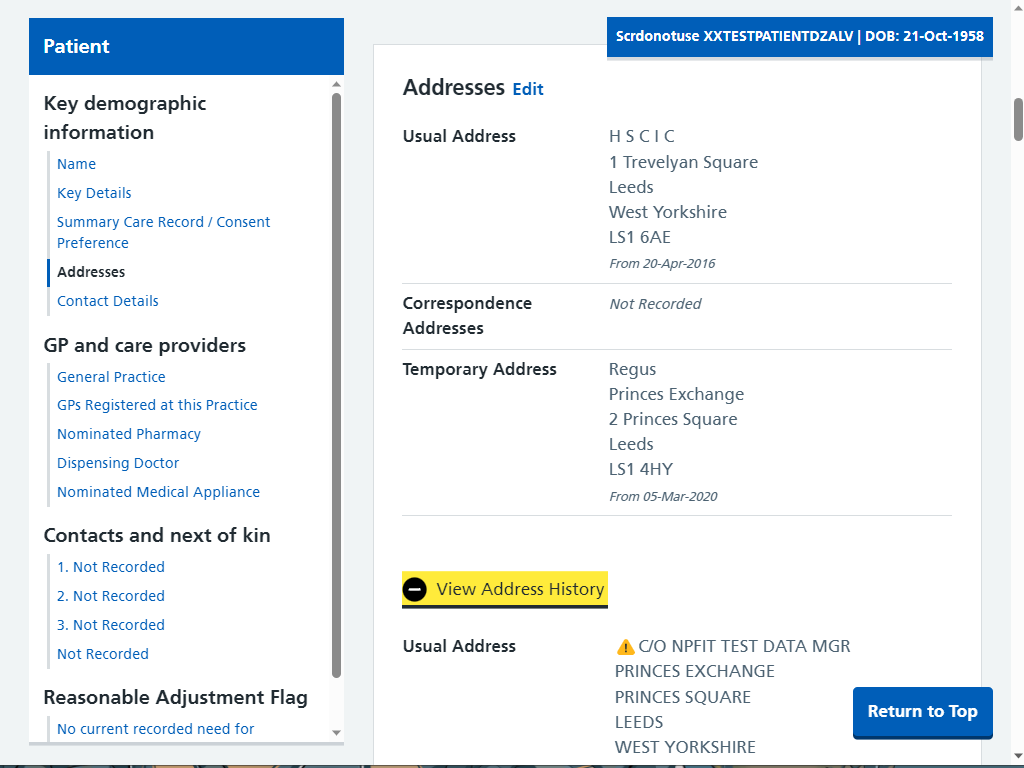The width and height of the screenshot is (1024, 768).
Task: Click the text Regus in Temporary Address
Action: click(632, 370)
